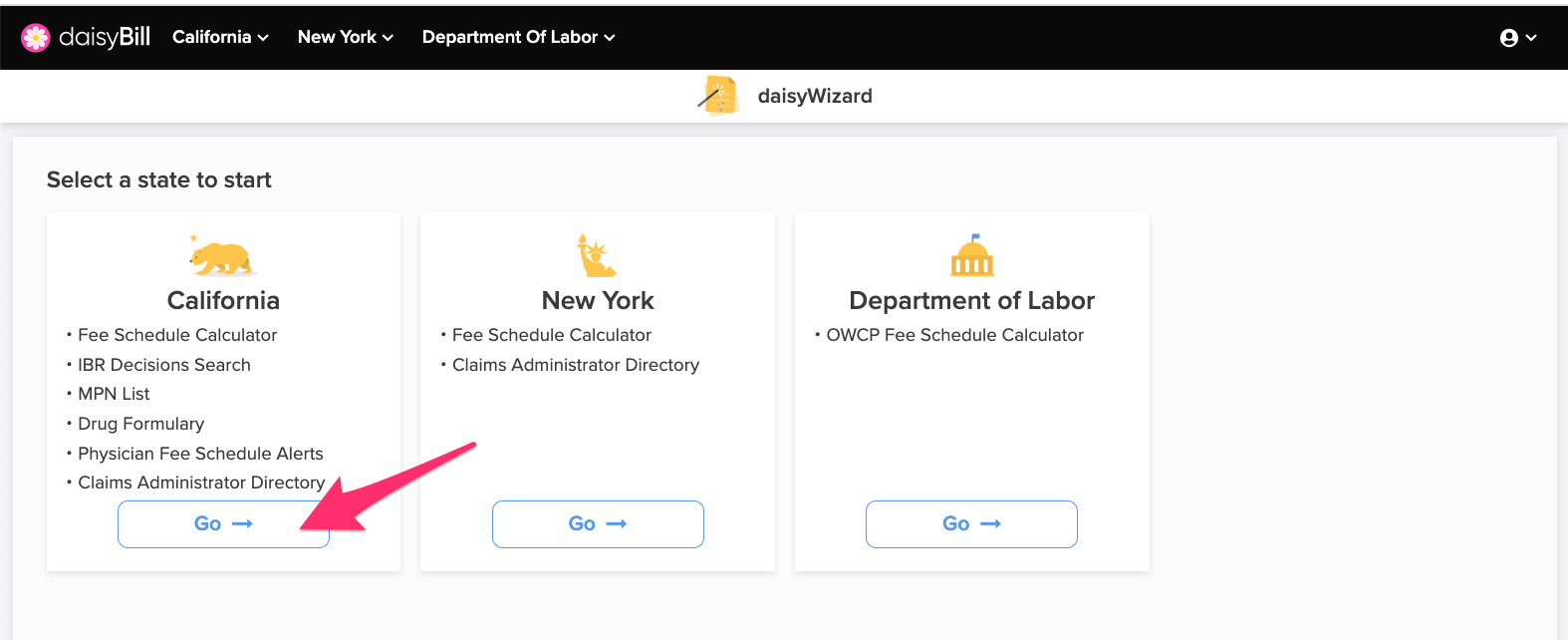Select the New York card heading
This screenshot has height=640, width=1568.
[598, 300]
